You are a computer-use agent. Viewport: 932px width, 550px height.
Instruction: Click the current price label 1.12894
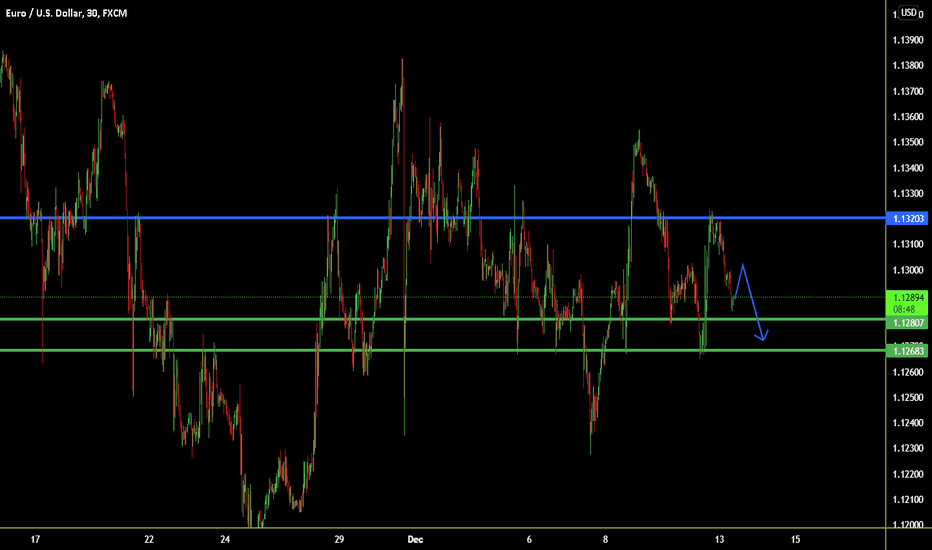tap(906, 298)
